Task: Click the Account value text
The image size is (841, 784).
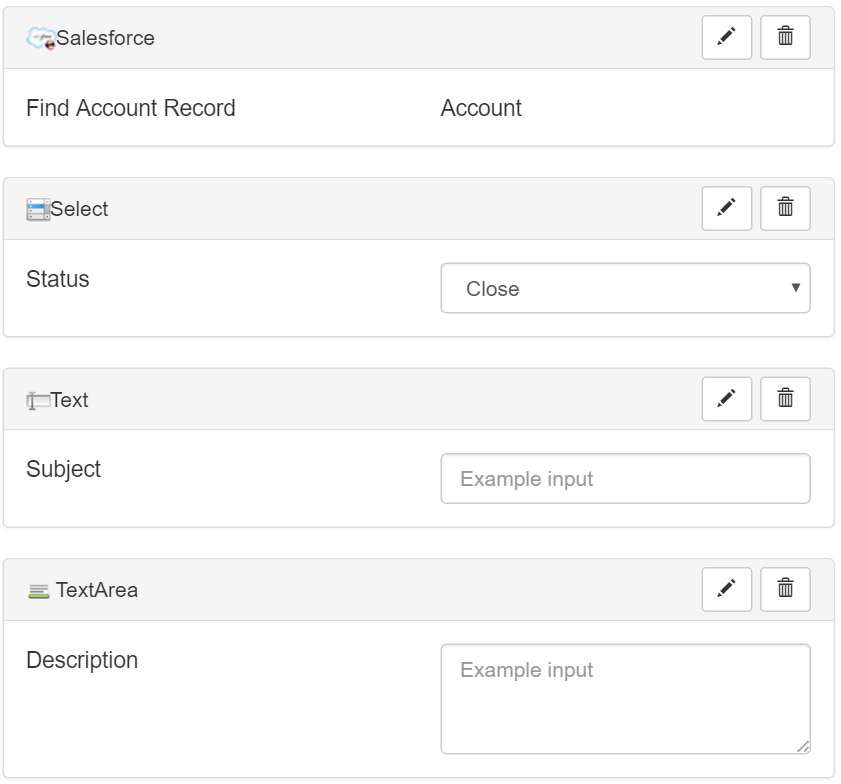Action: pyautogui.click(x=481, y=108)
